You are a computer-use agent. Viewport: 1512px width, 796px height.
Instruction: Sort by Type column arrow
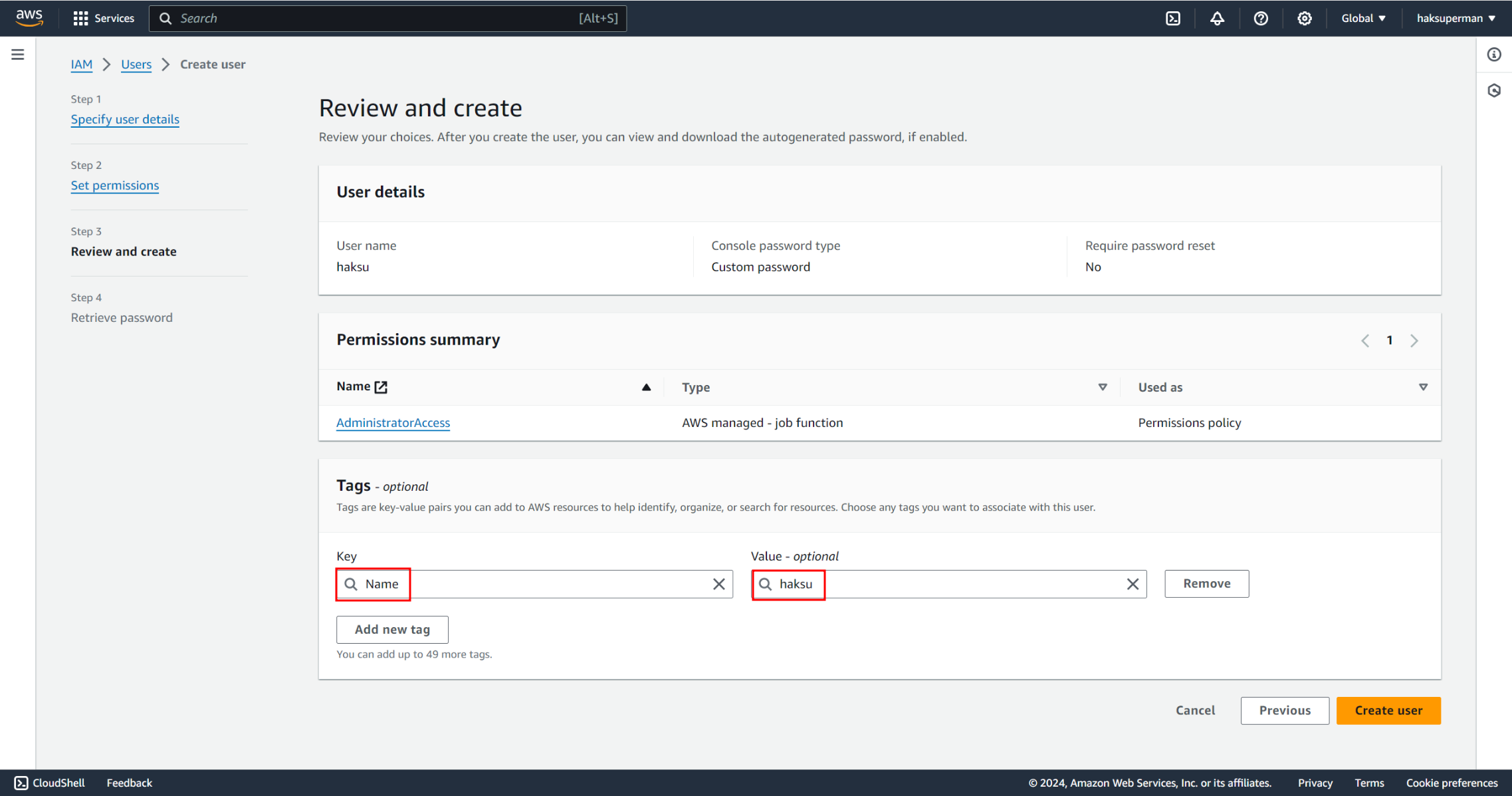click(1103, 387)
